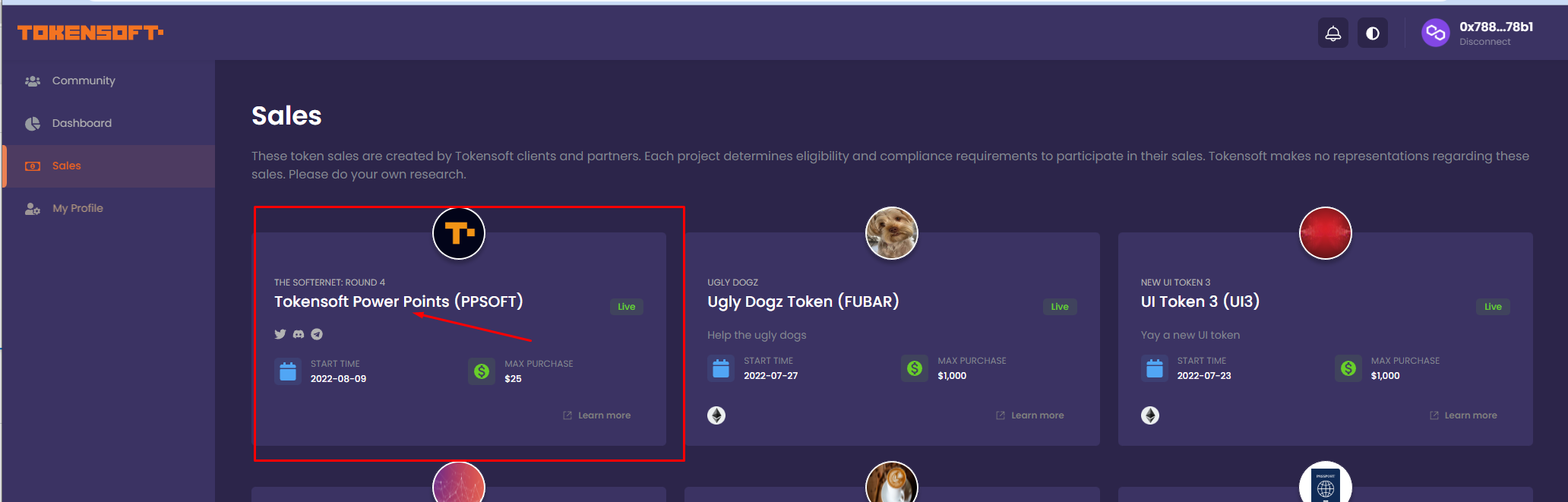Click Learn more on UI3 card
Image resolution: width=1568 pixels, height=502 pixels.
pyautogui.click(x=1464, y=415)
